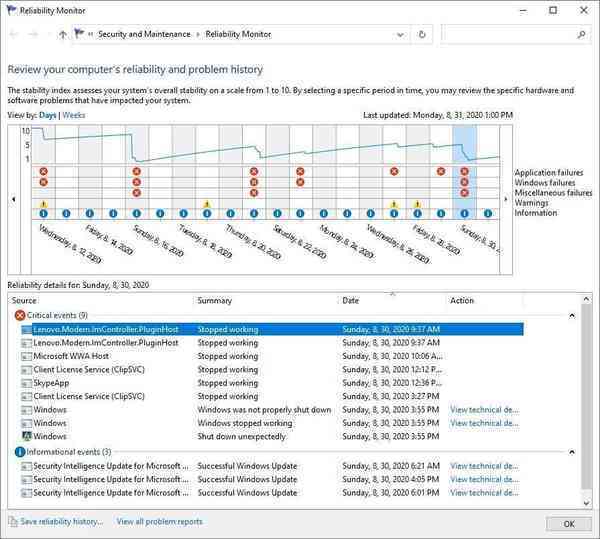Screen dimensions: 600x539
Task: Click the information icon for Monday 8/24
Action: 324,214
